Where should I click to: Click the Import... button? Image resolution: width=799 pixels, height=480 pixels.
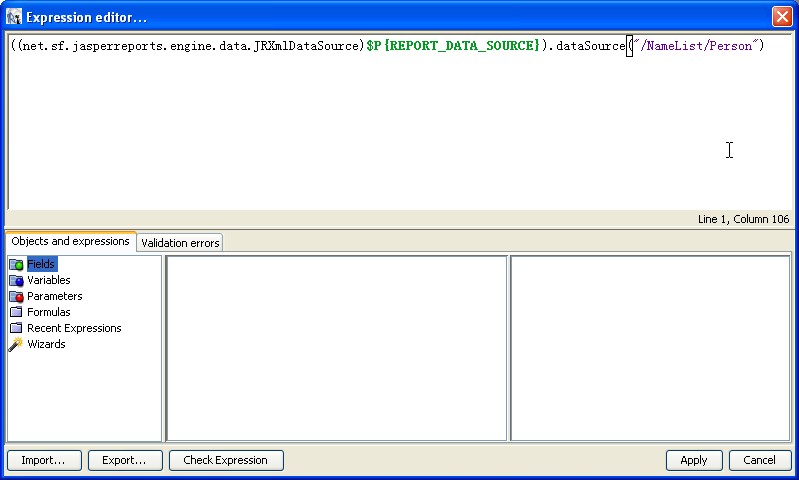[44, 460]
